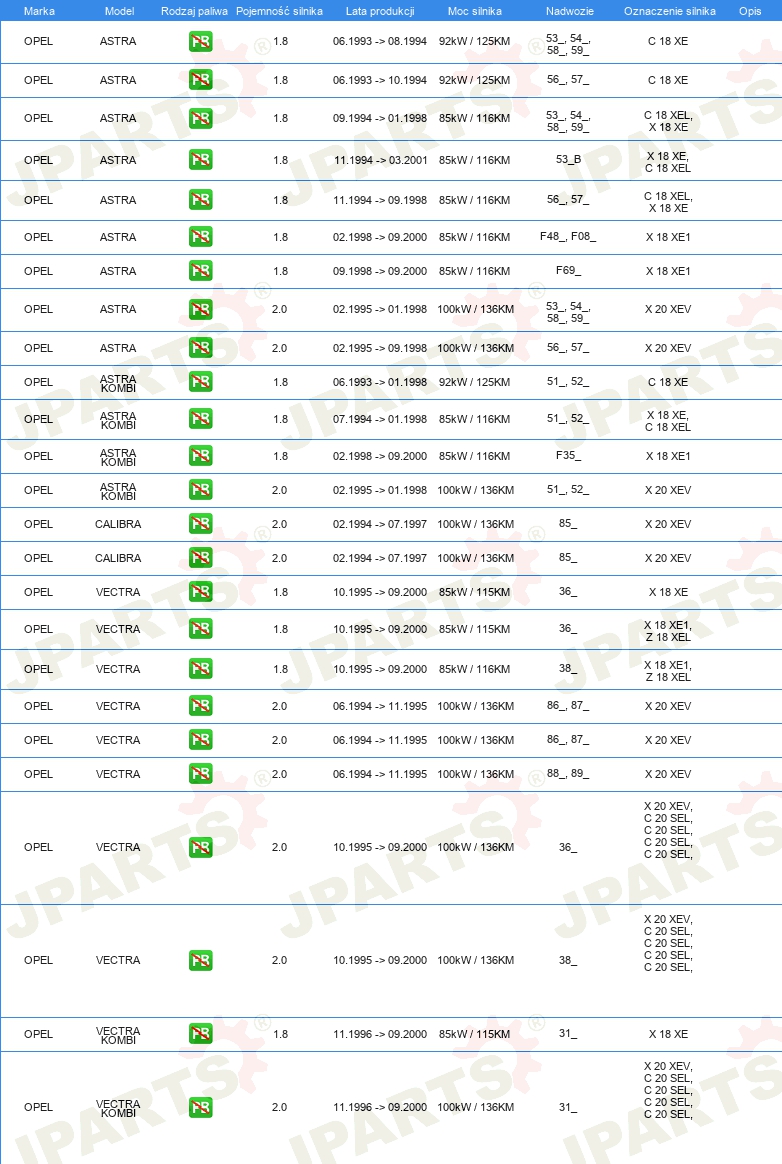
Task: Click the Moc silnika column header
Action: pyautogui.click(x=475, y=11)
